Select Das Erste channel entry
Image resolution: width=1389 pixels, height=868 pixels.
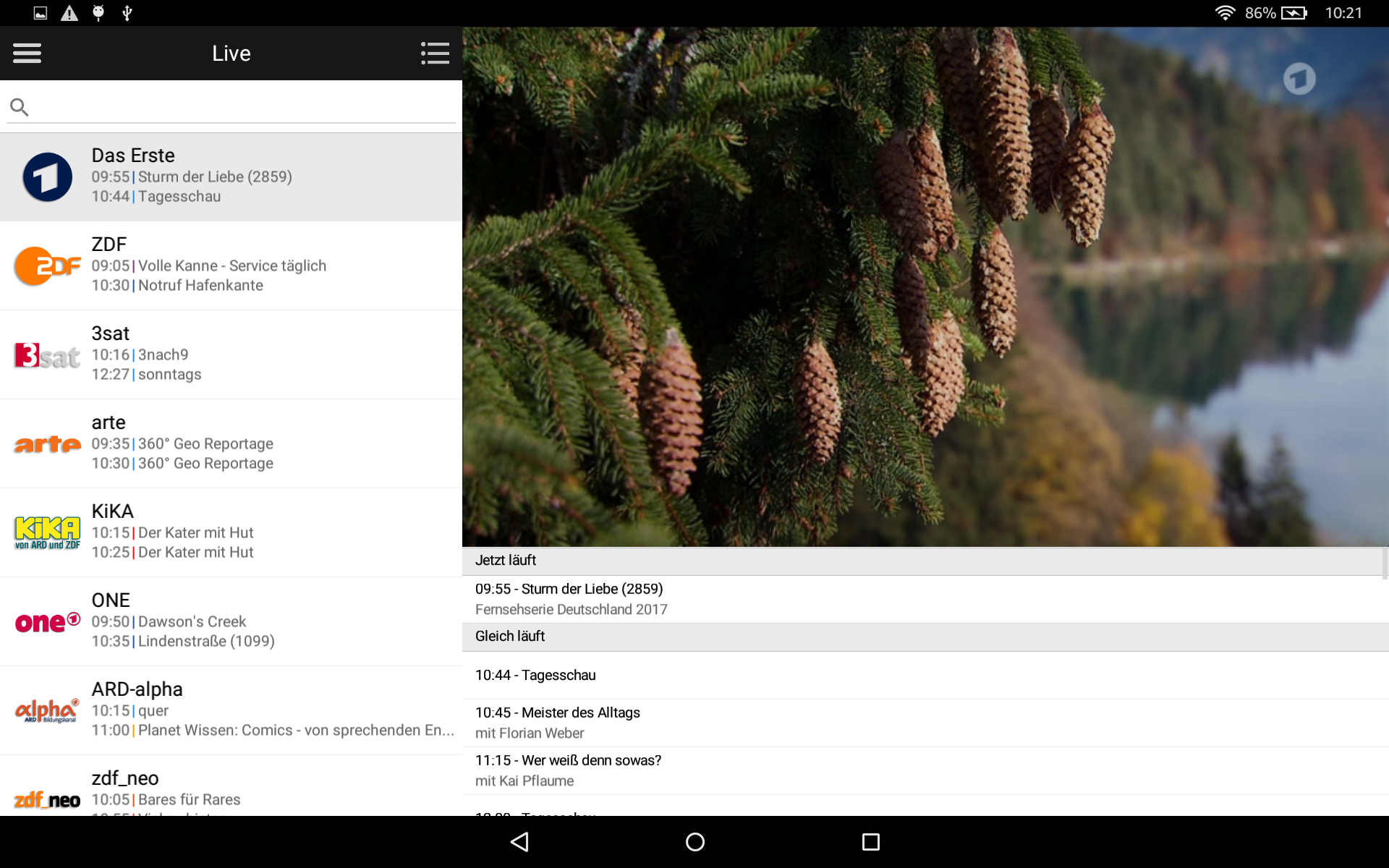click(231, 176)
